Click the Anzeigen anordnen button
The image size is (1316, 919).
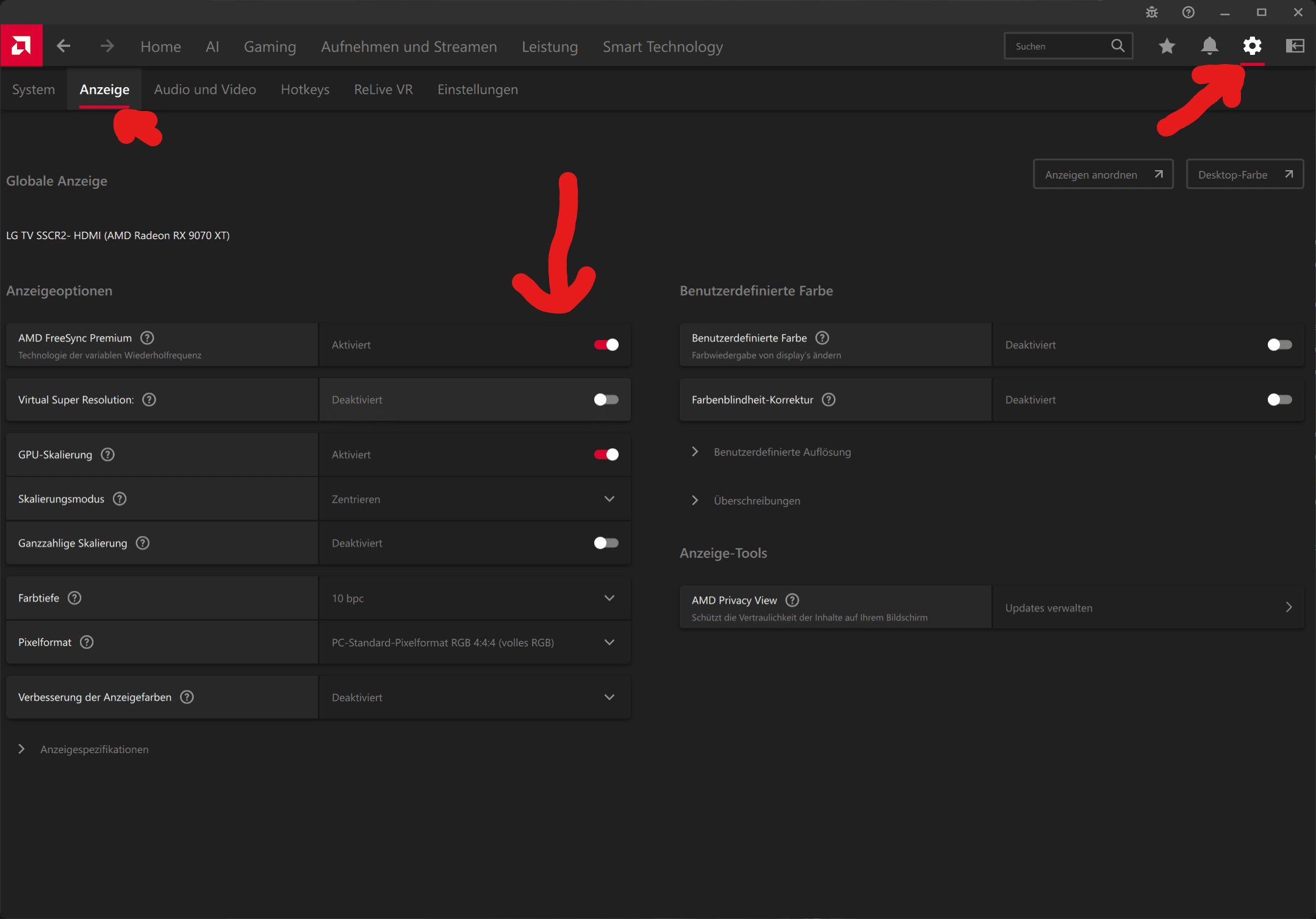click(1102, 175)
